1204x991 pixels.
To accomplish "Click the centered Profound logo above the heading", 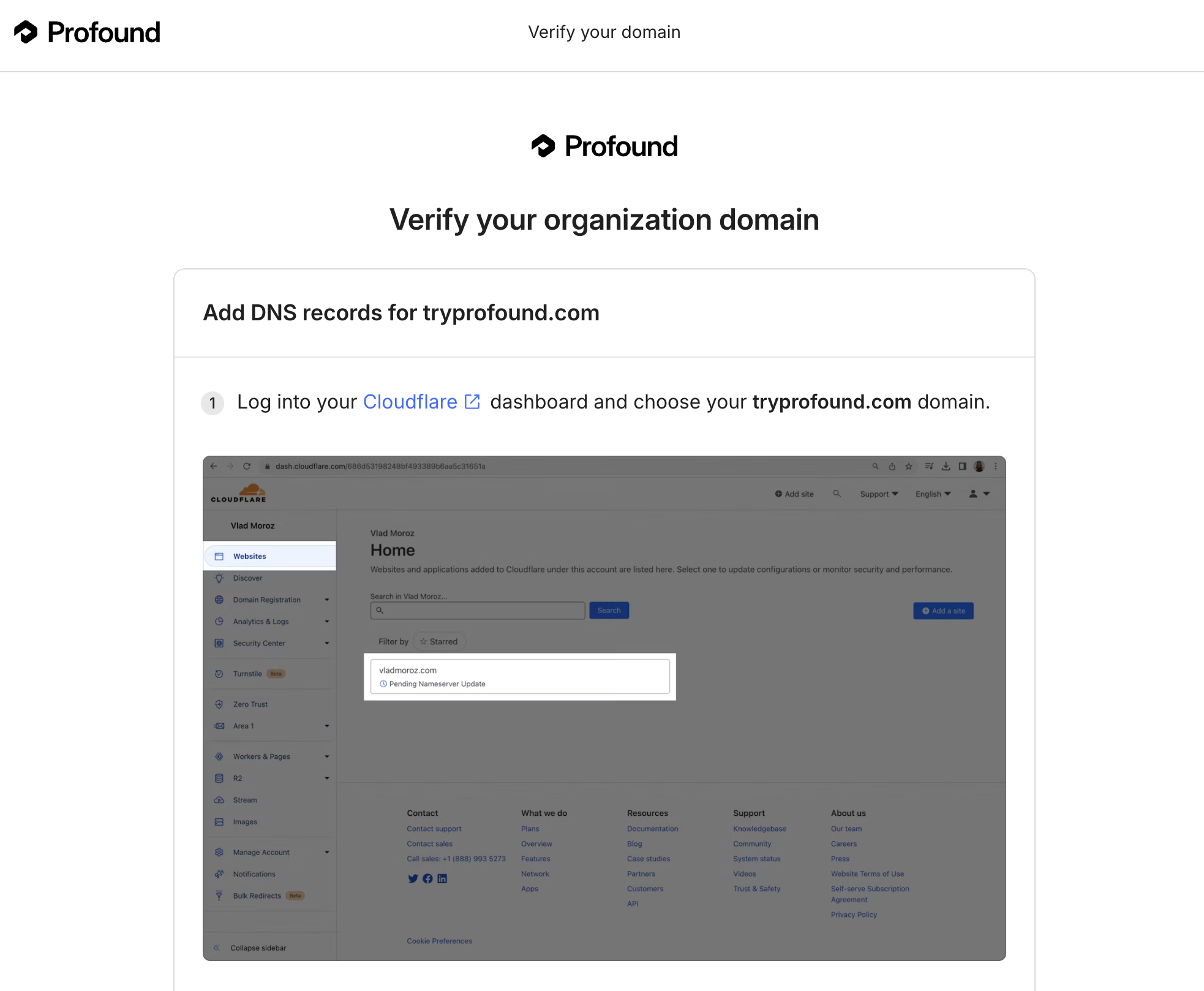I will [x=604, y=146].
